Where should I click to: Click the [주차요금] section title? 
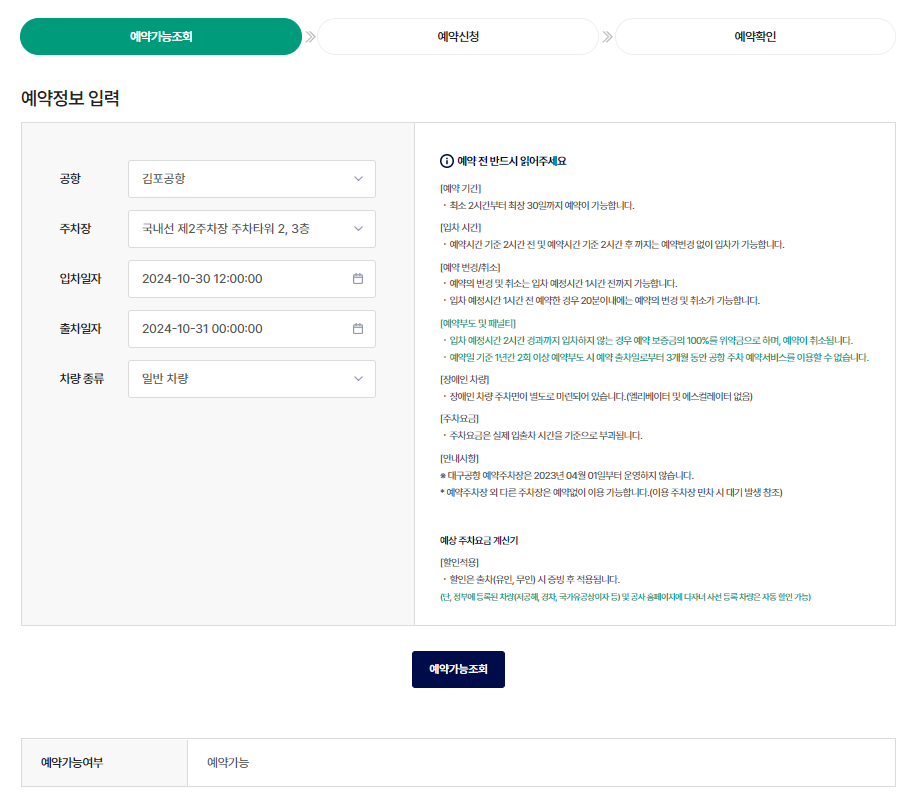point(459,419)
